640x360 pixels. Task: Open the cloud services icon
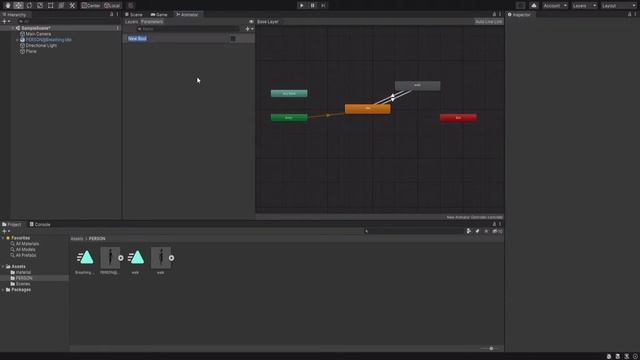[x=534, y=5]
